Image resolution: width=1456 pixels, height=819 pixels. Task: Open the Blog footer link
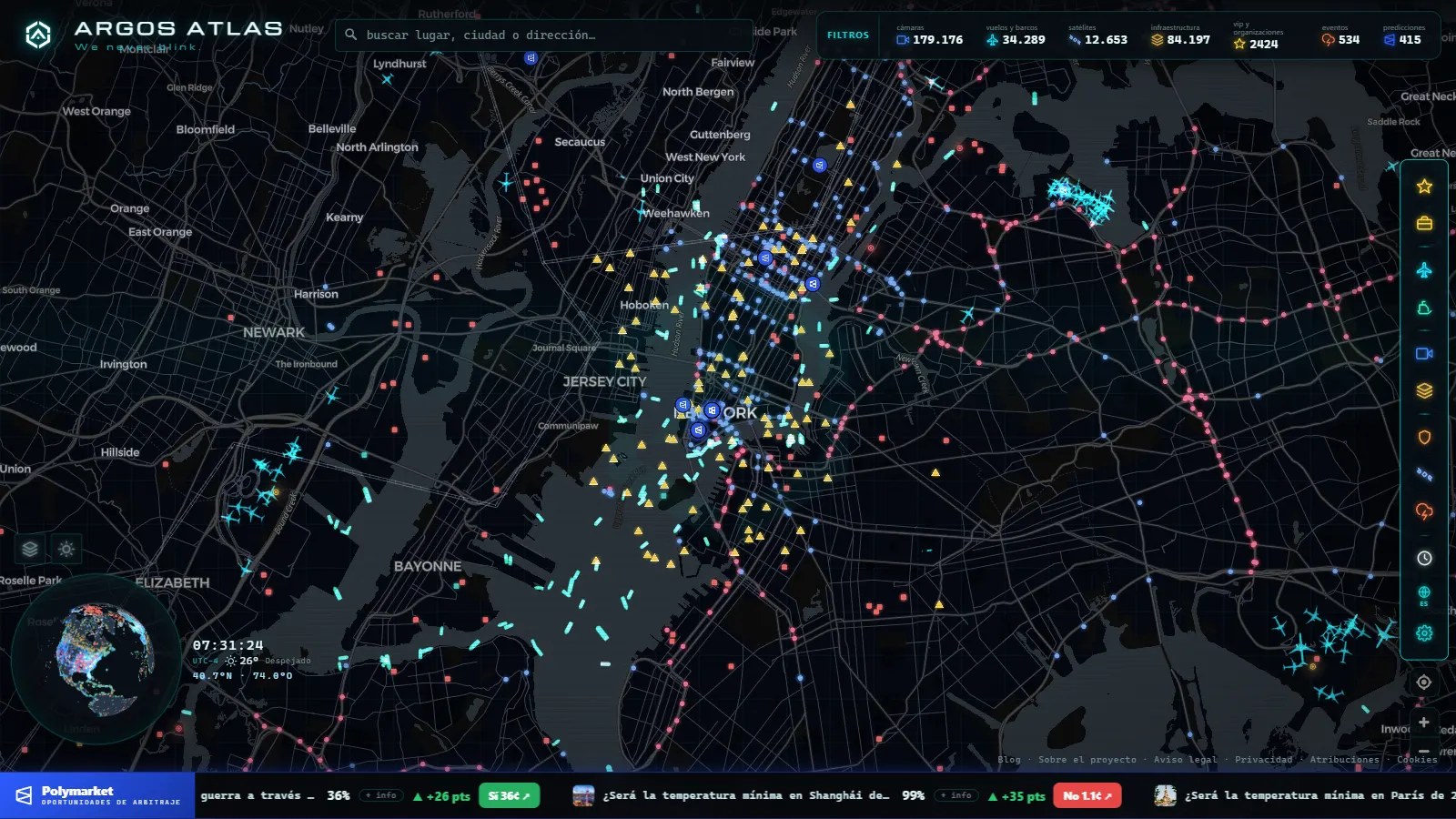(x=1009, y=759)
